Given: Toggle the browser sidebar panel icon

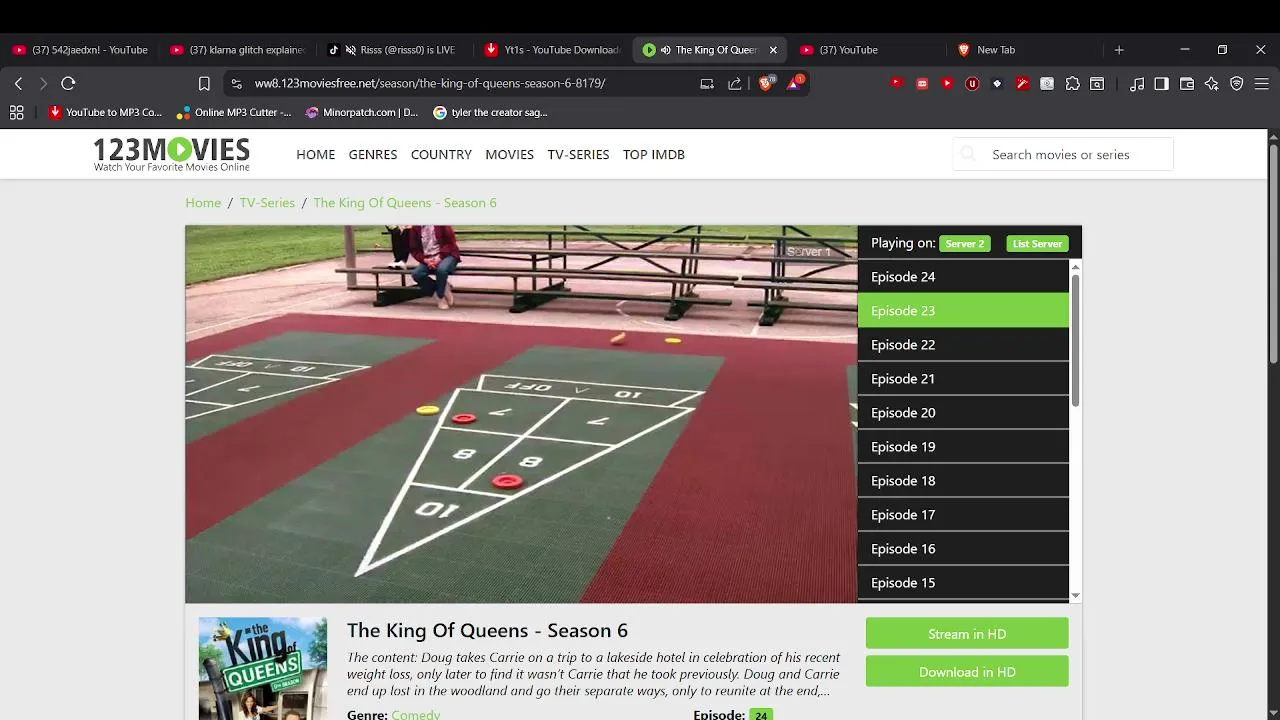Looking at the screenshot, I should (1161, 84).
